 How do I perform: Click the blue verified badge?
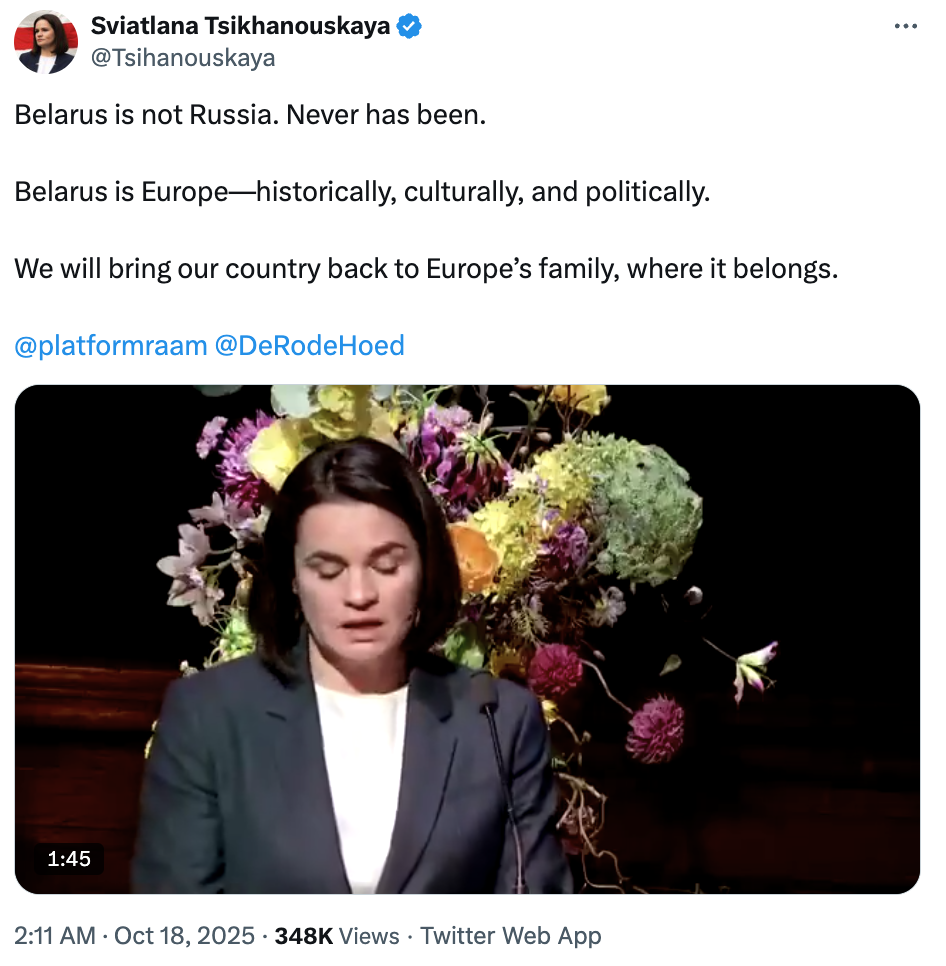tap(409, 27)
